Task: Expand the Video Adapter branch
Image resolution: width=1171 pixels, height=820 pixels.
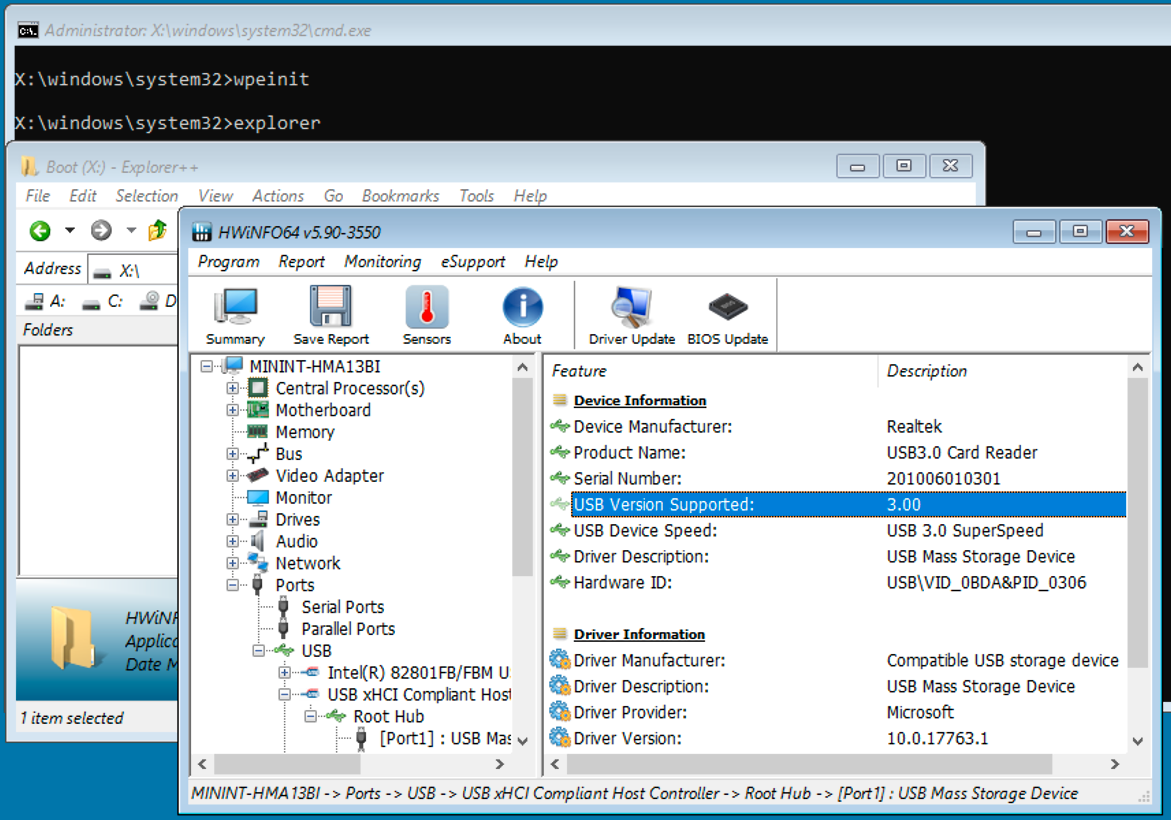Action: 232,476
